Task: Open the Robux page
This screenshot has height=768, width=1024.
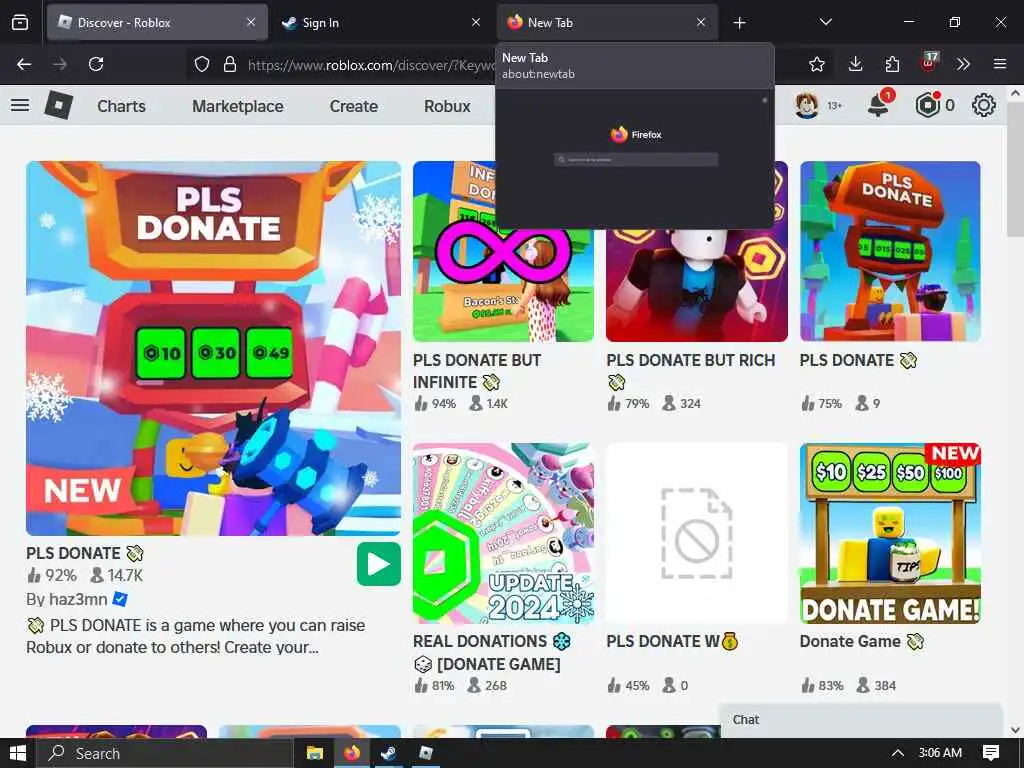Action: (447, 106)
